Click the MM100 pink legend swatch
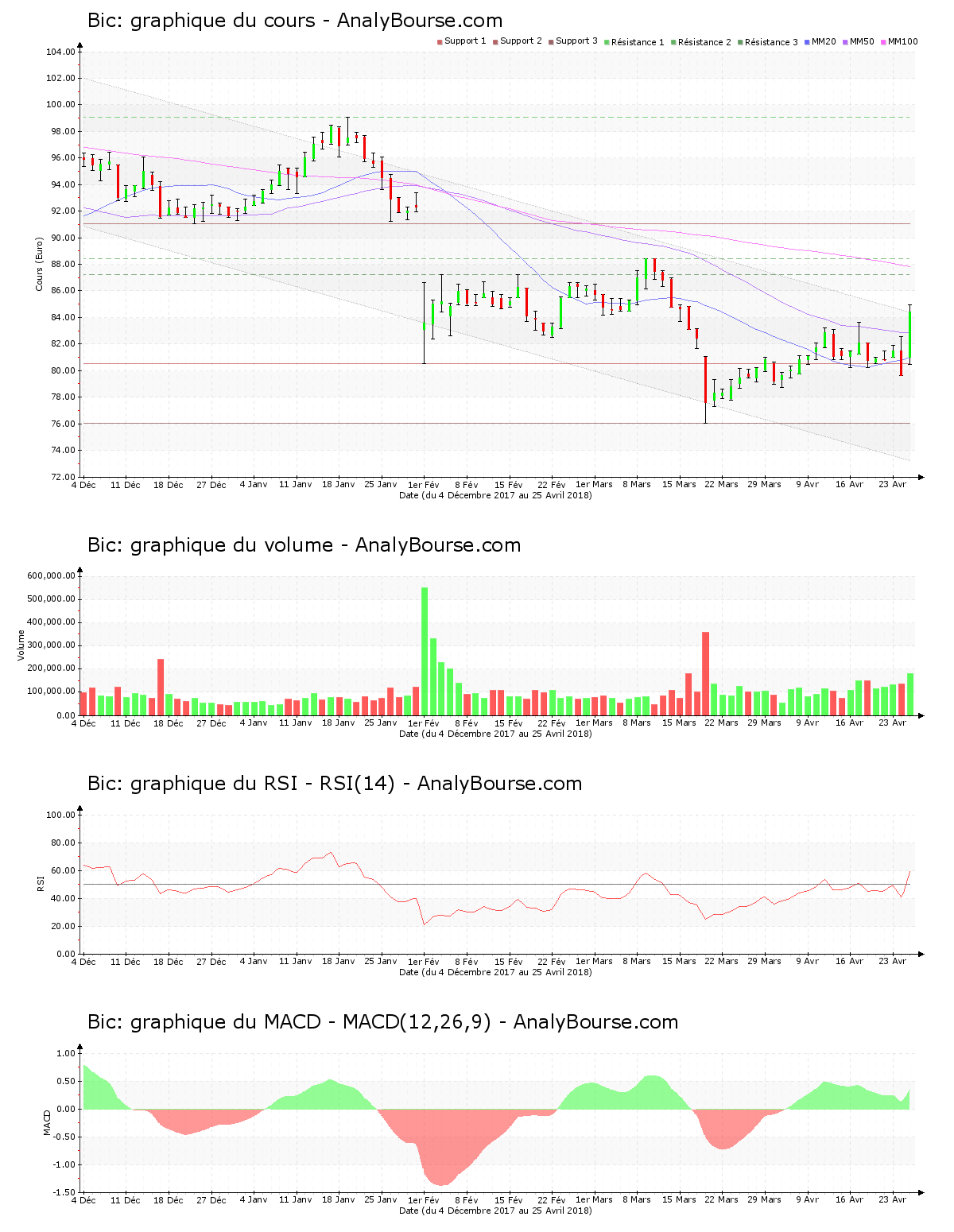 [883, 42]
